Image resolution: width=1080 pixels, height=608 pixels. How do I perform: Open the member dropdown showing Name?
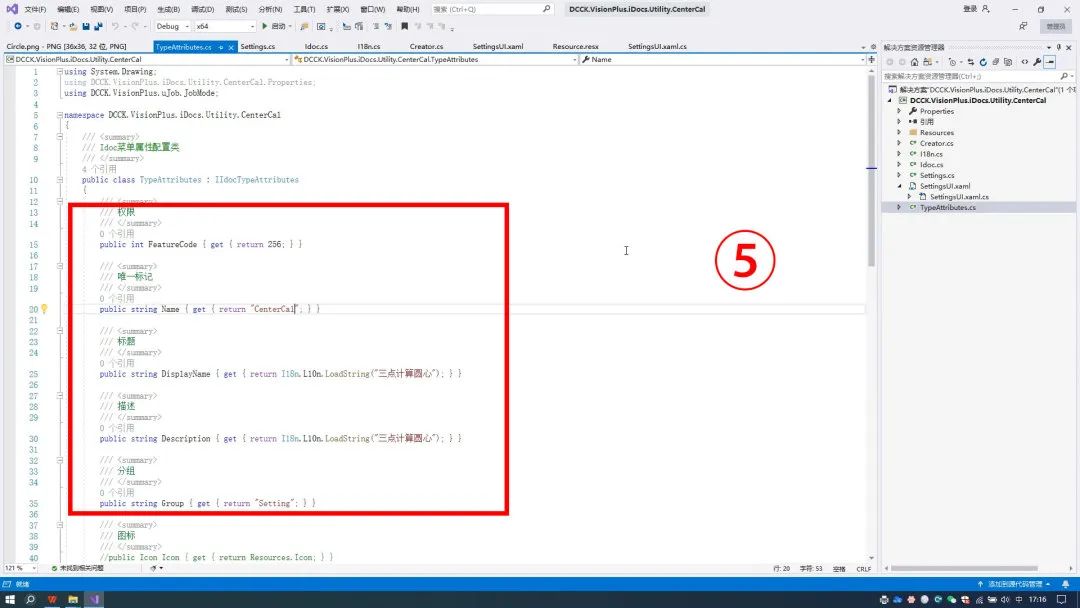point(723,59)
